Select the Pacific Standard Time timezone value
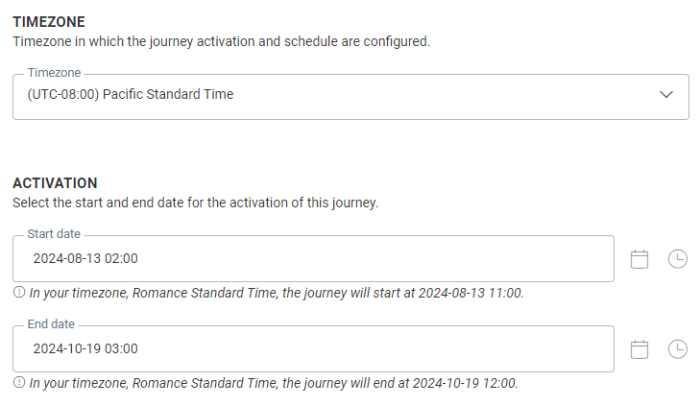 pos(130,95)
